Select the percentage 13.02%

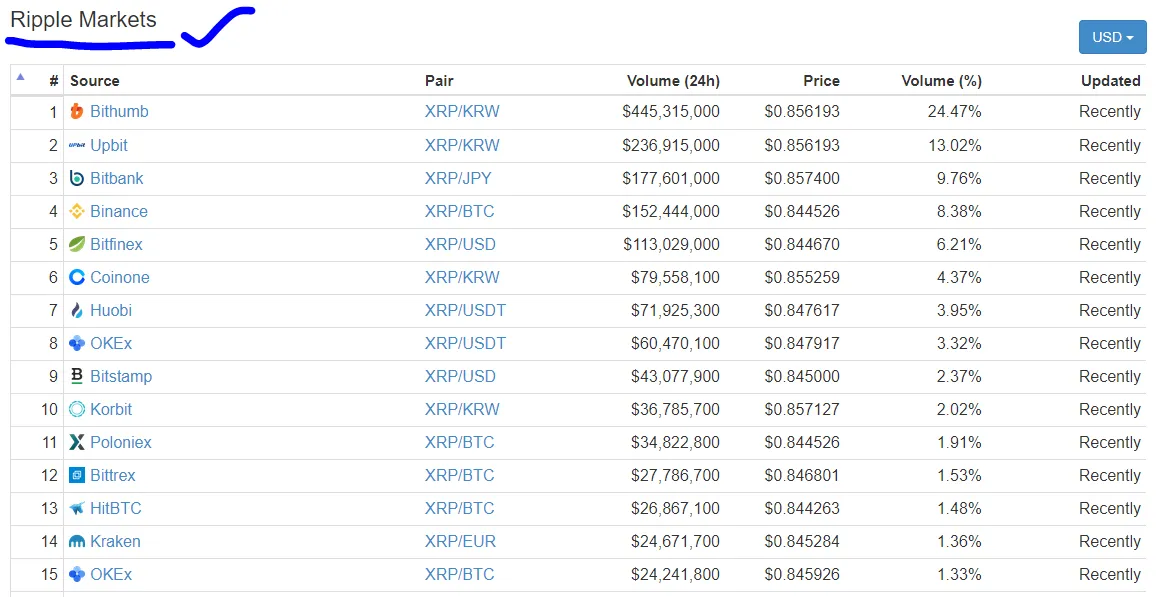pyautogui.click(x=955, y=146)
